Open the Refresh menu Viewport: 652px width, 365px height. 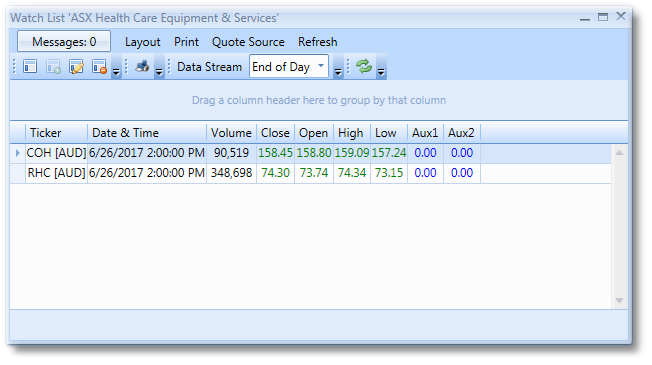click(x=318, y=42)
